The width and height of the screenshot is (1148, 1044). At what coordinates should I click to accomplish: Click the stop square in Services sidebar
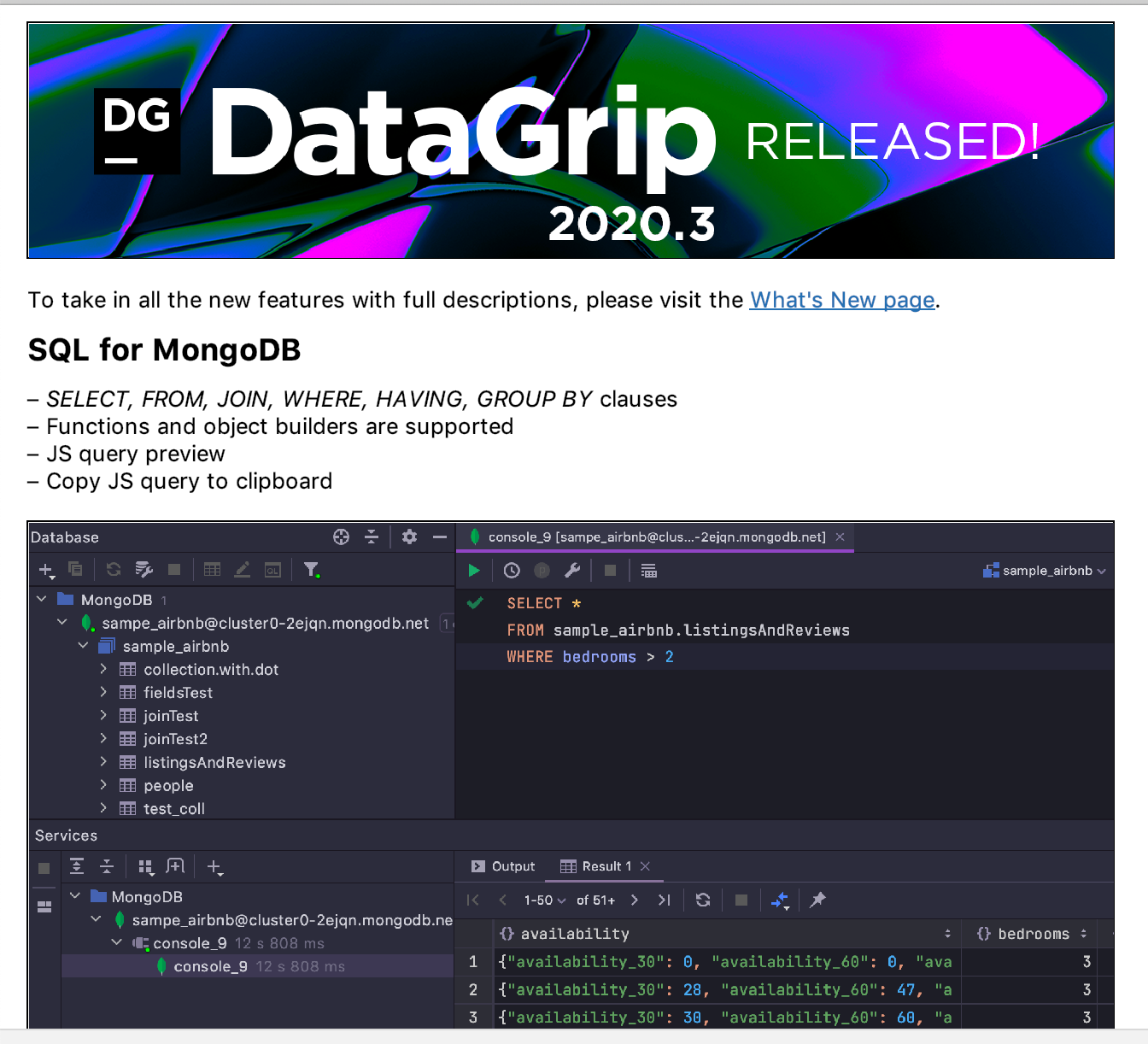(x=44, y=868)
